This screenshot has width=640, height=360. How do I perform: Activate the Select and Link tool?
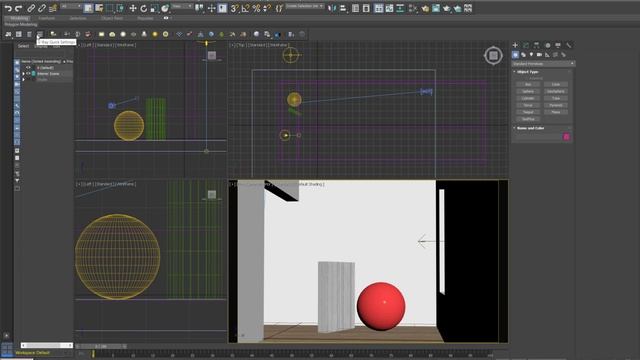pos(31,8)
